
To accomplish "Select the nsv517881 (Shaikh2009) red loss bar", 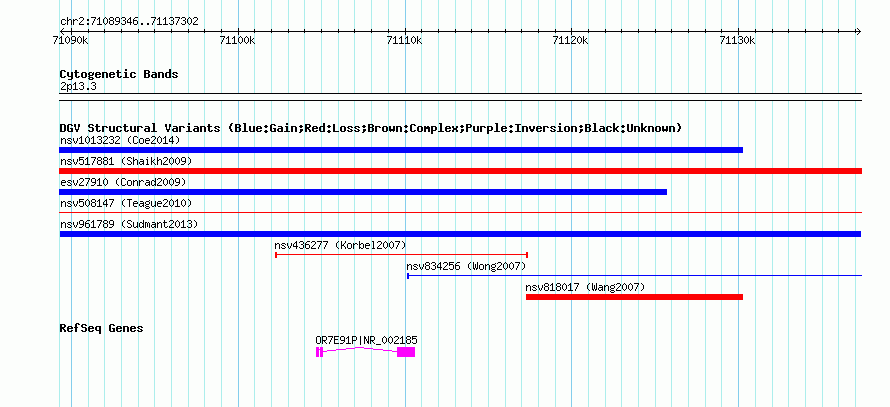I will pyautogui.click(x=460, y=171).
